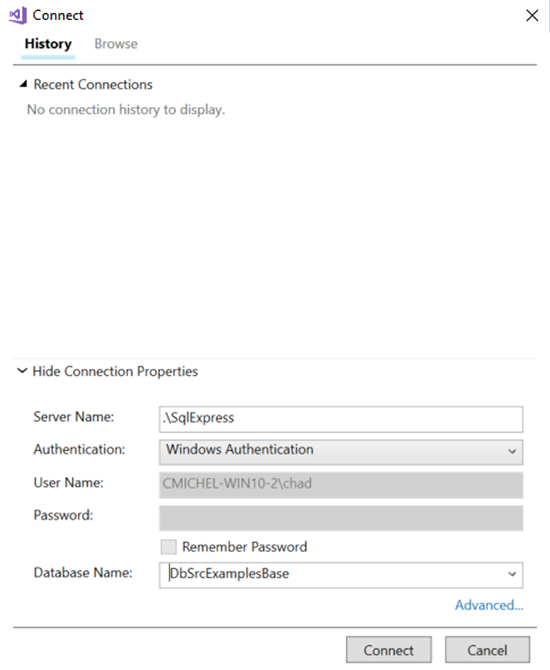
Task: Click the Cancel button
Action: [x=487, y=650]
